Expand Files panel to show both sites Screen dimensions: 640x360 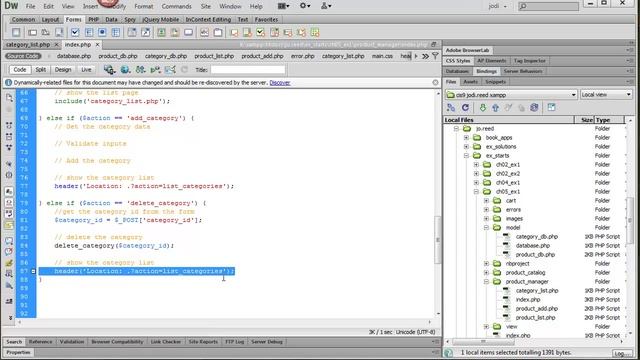click(x=551, y=107)
